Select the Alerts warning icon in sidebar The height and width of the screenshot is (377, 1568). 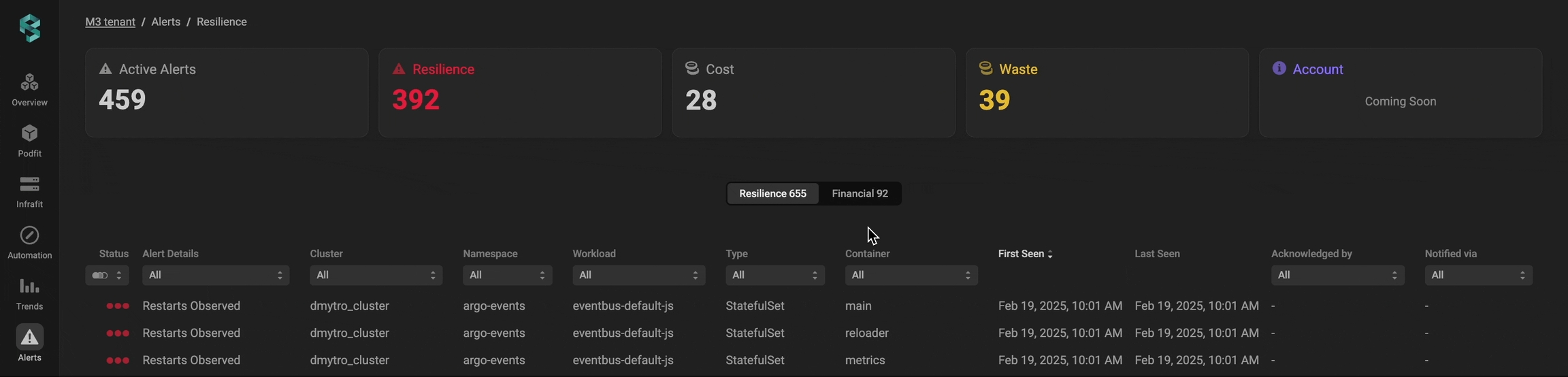click(x=29, y=338)
